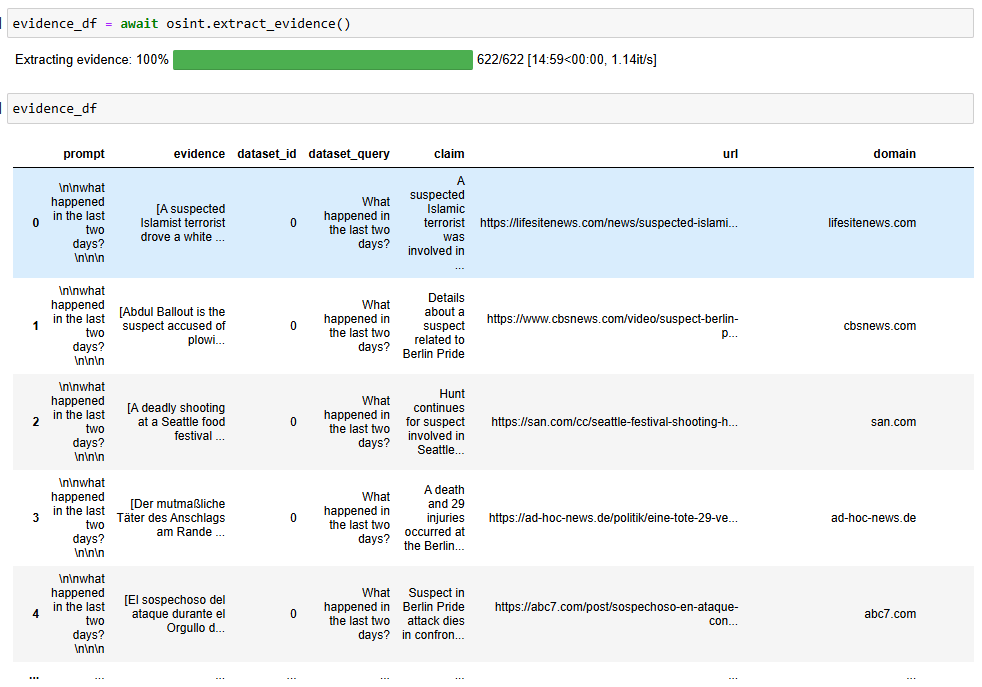Click the dataset_query cell in row 3

pos(356,518)
